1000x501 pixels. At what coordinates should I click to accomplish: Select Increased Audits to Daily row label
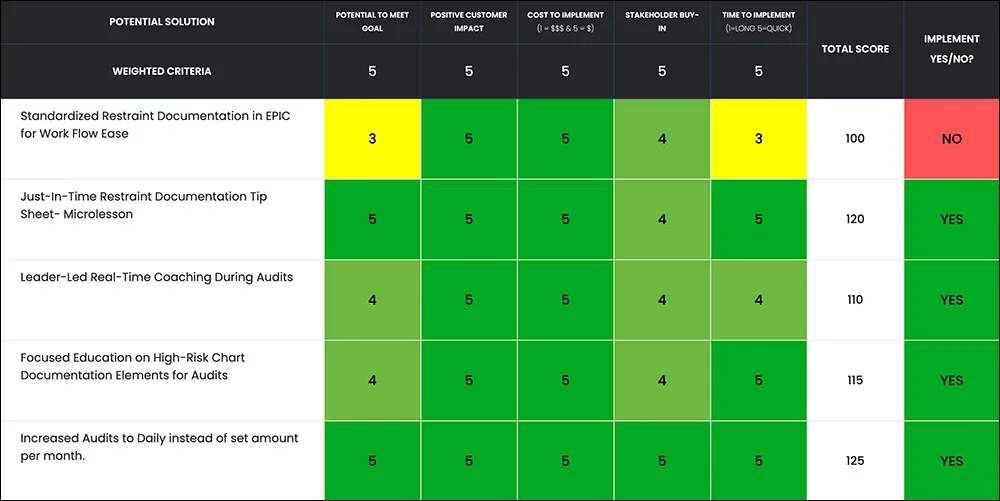point(159,447)
